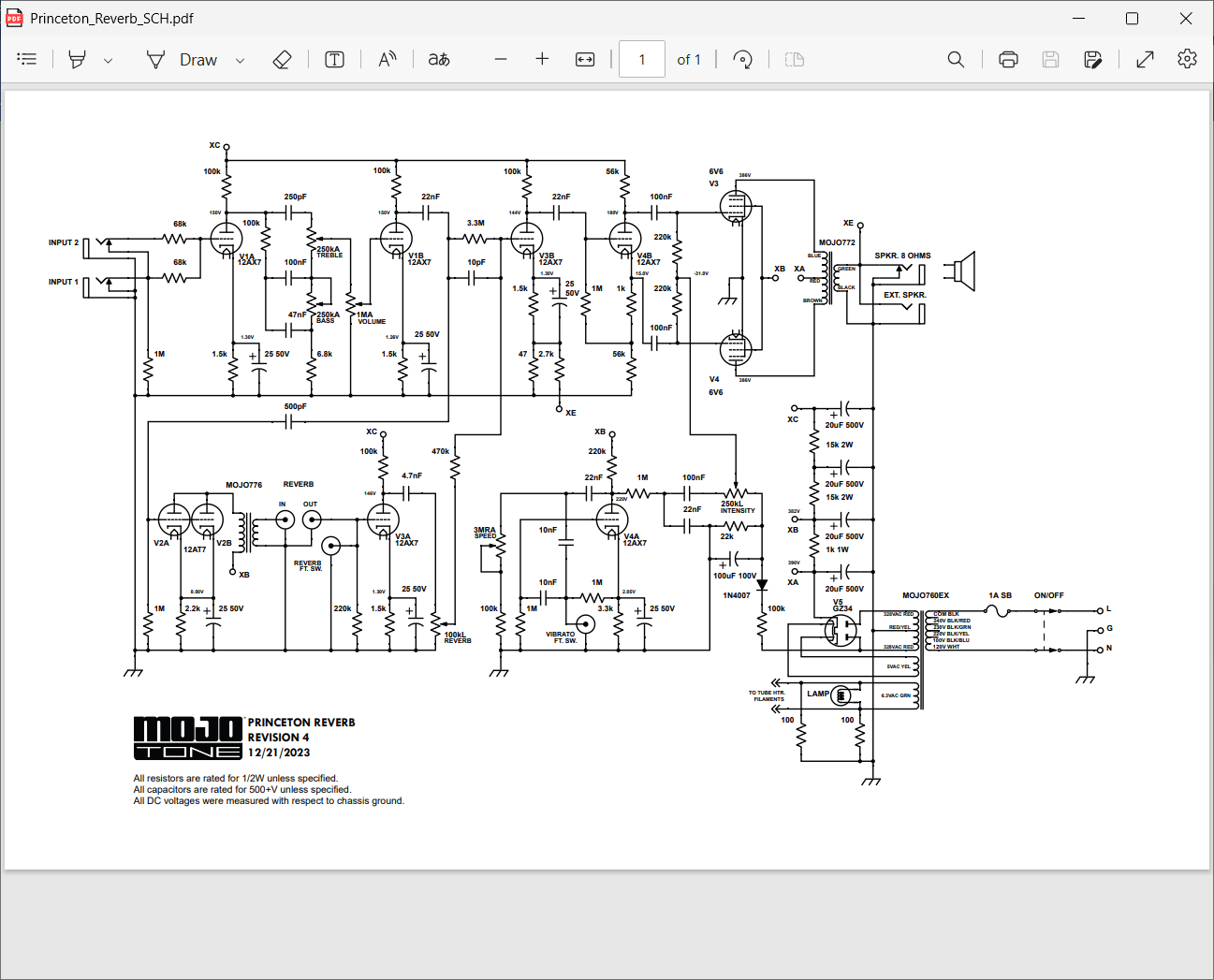The height and width of the screenshot is (980, 1214).
Task: Toggle page view layout
Action: point(795,59)
